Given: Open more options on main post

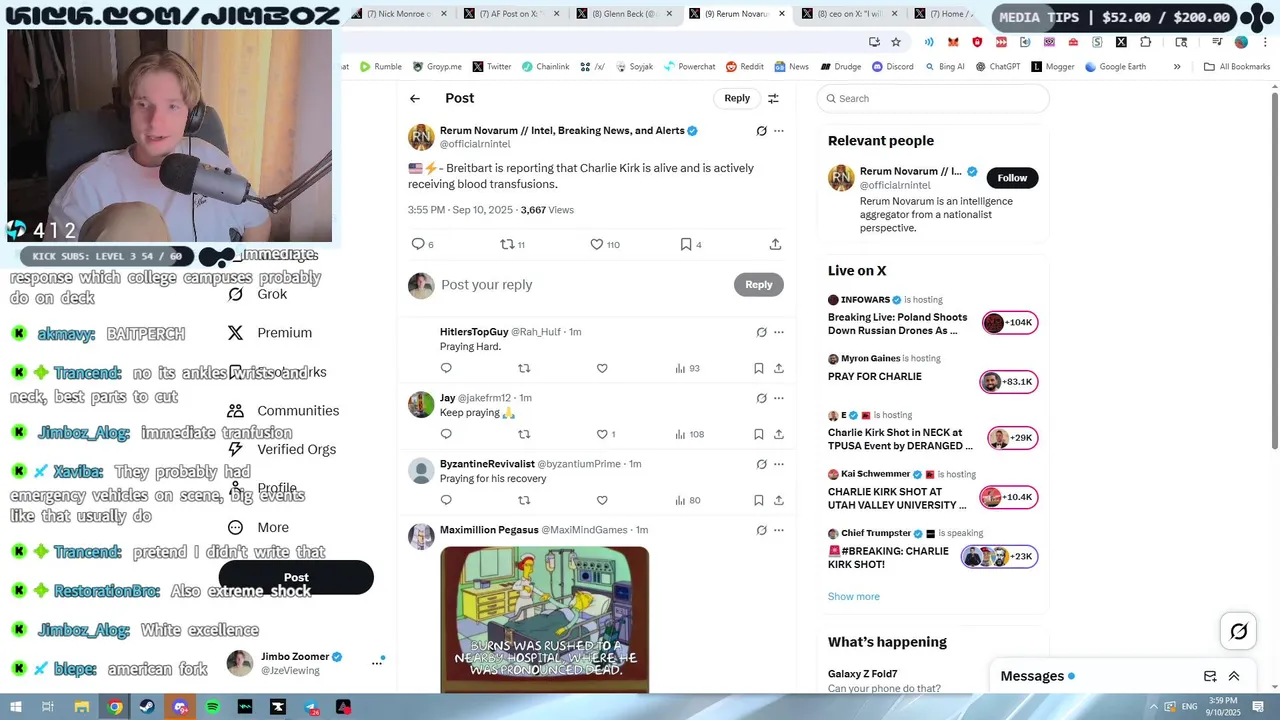Looking at the screenshot, I should click(779, 131).
